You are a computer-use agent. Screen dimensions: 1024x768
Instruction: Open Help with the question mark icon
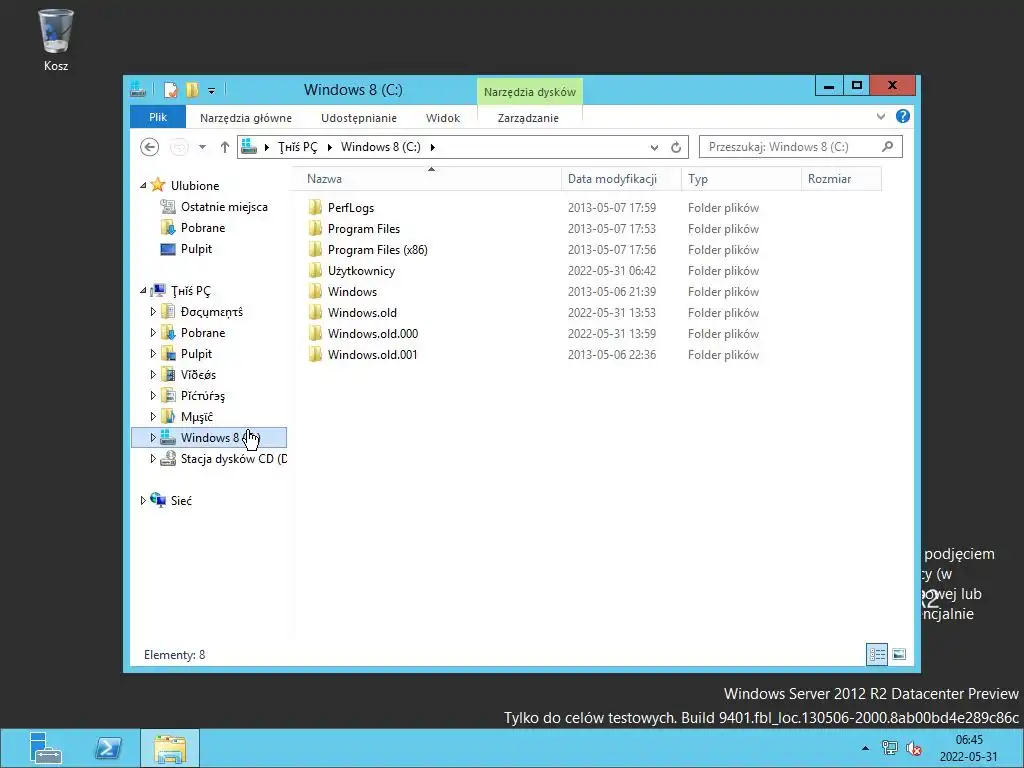[903, 116]
